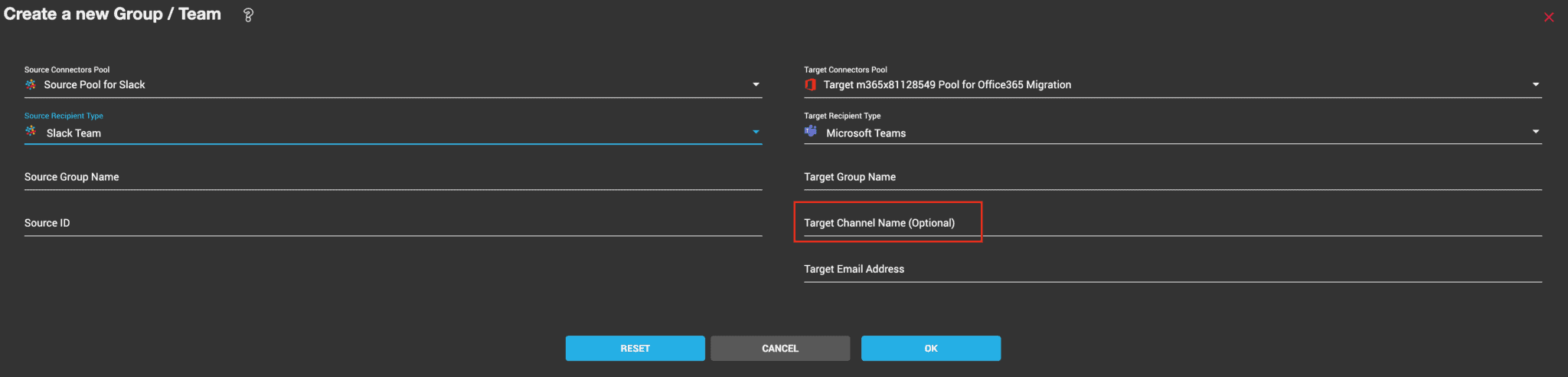
Task: Click the Target Connectors Pool label
Action: 845,70
